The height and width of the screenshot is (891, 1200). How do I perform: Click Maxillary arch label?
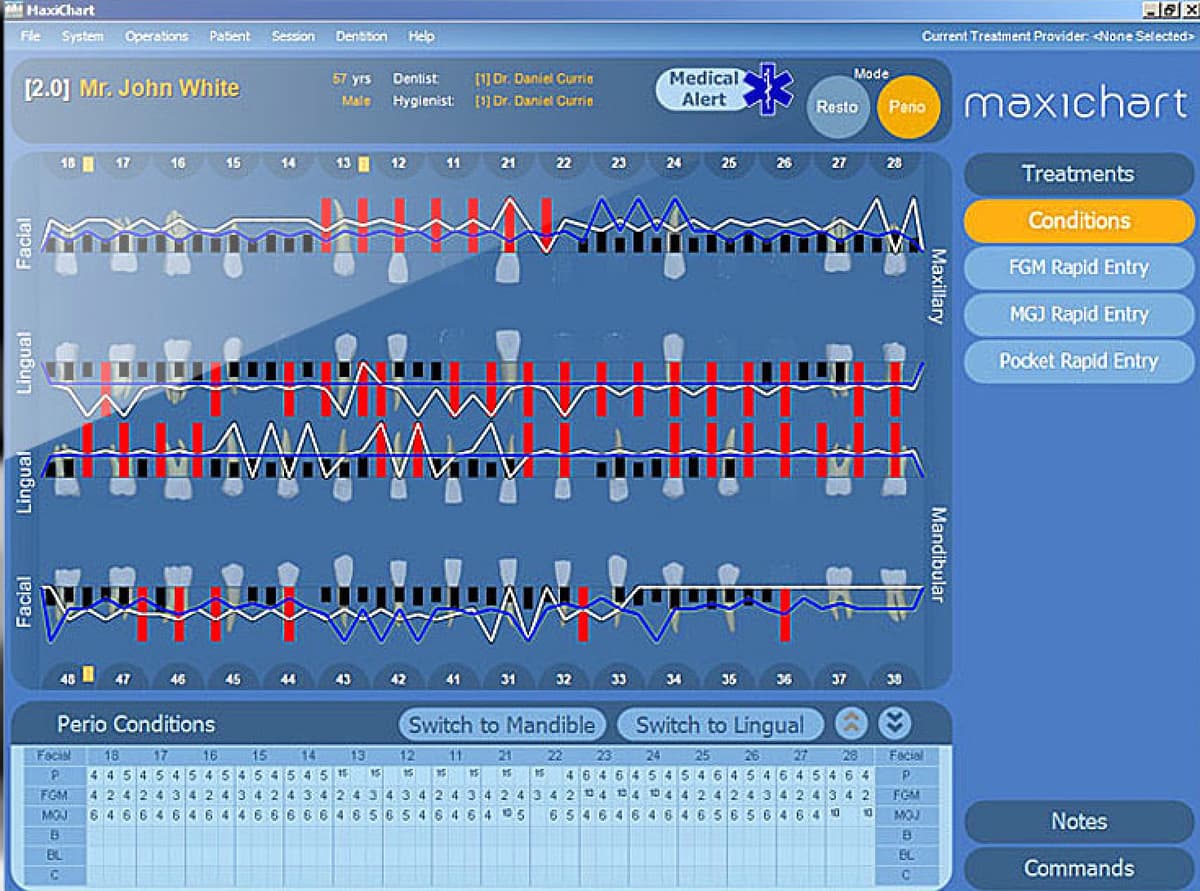(937, 286)
